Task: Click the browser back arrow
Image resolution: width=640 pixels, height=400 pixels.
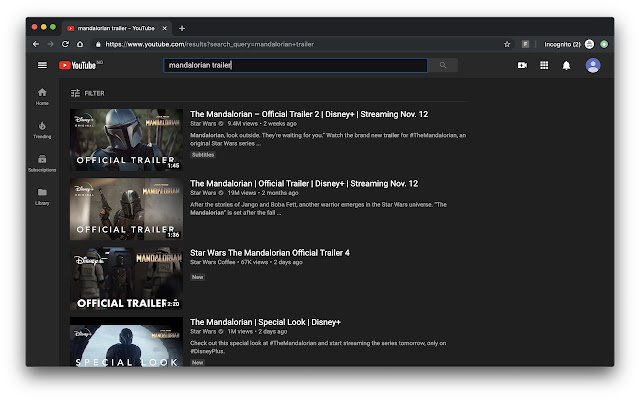Action: coord(36,44)
